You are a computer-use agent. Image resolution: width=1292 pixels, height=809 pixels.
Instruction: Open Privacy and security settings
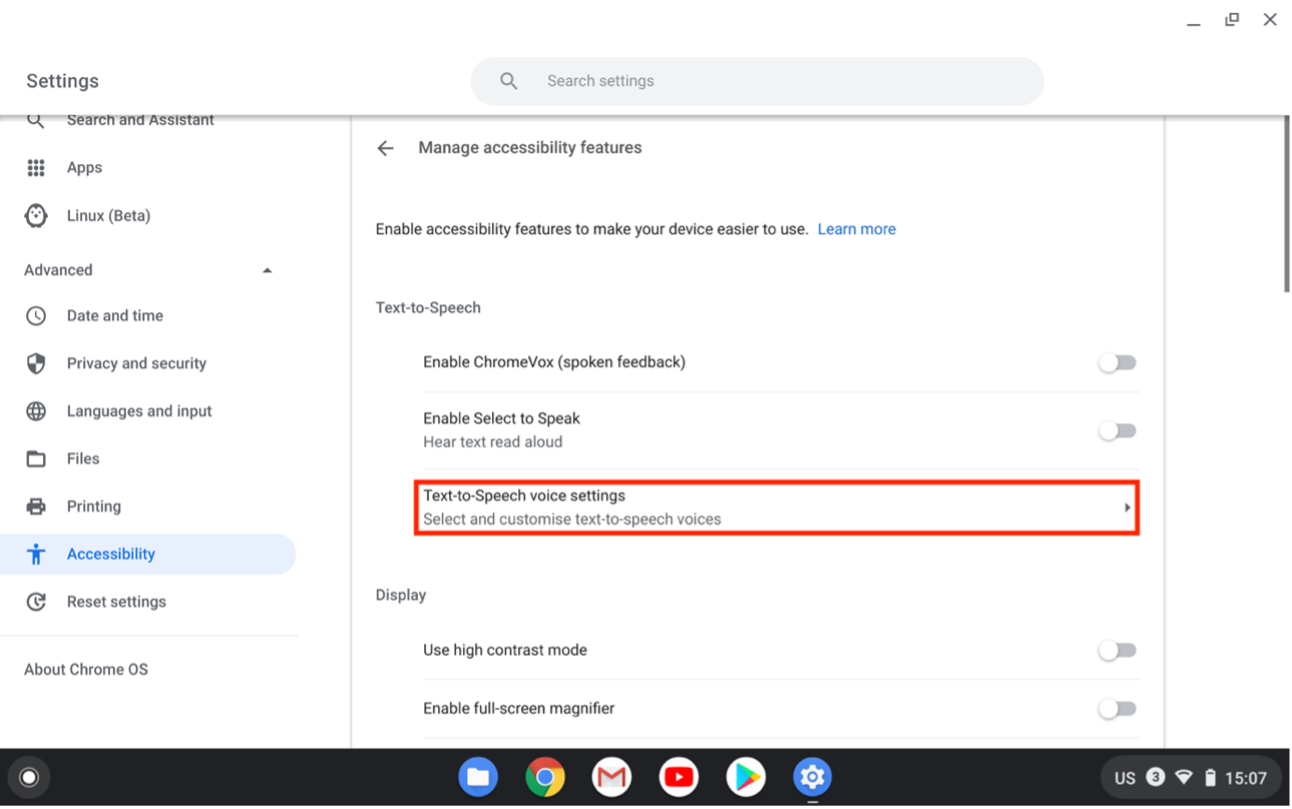(136, 363)
